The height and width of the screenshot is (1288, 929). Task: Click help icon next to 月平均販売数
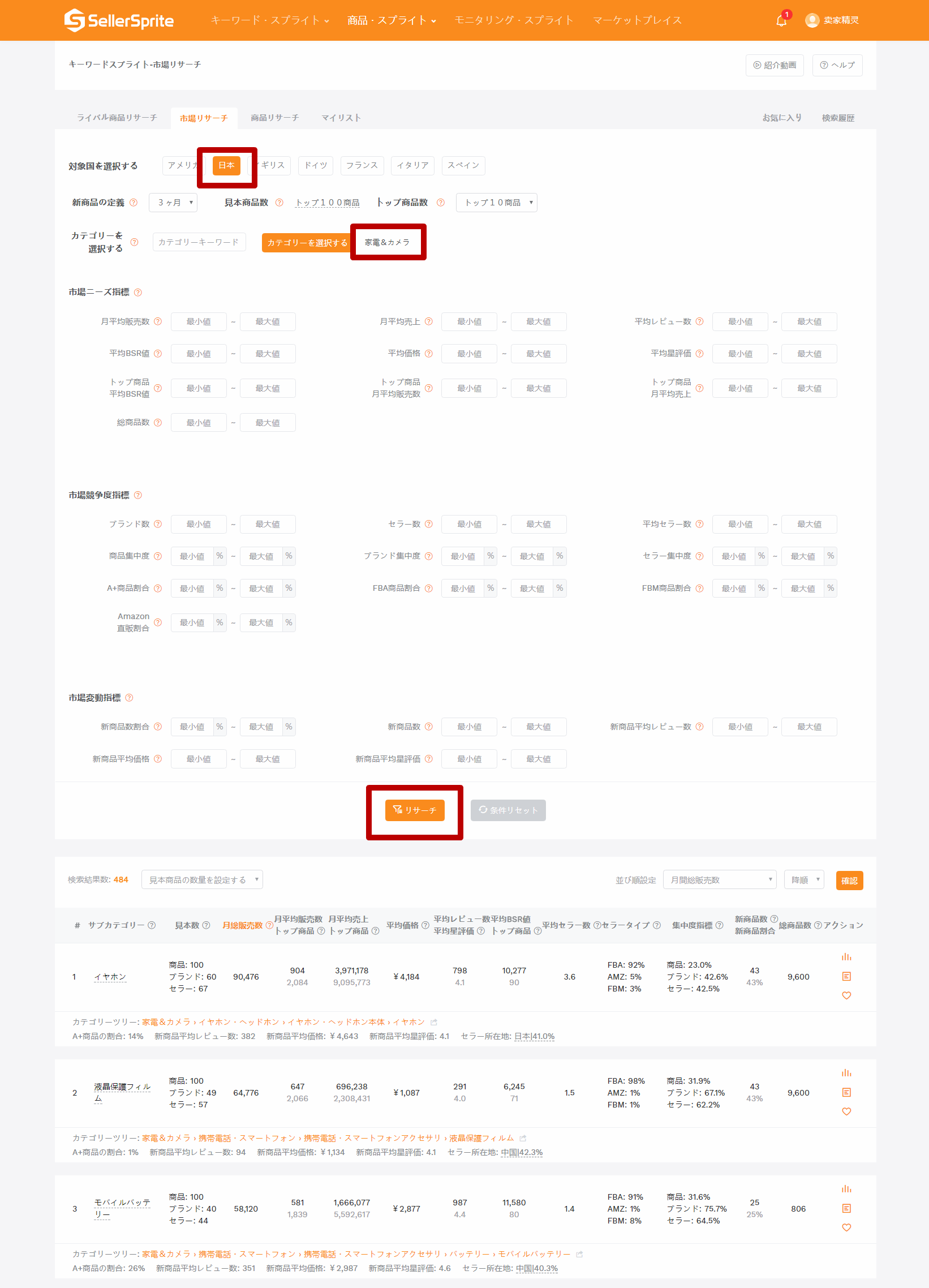[x=158, y=321]
